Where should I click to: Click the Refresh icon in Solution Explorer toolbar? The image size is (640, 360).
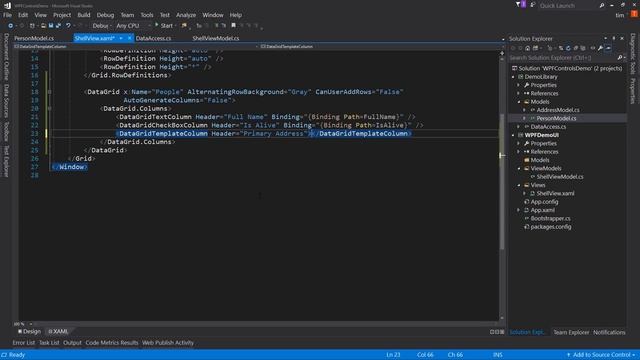(568, 48)
